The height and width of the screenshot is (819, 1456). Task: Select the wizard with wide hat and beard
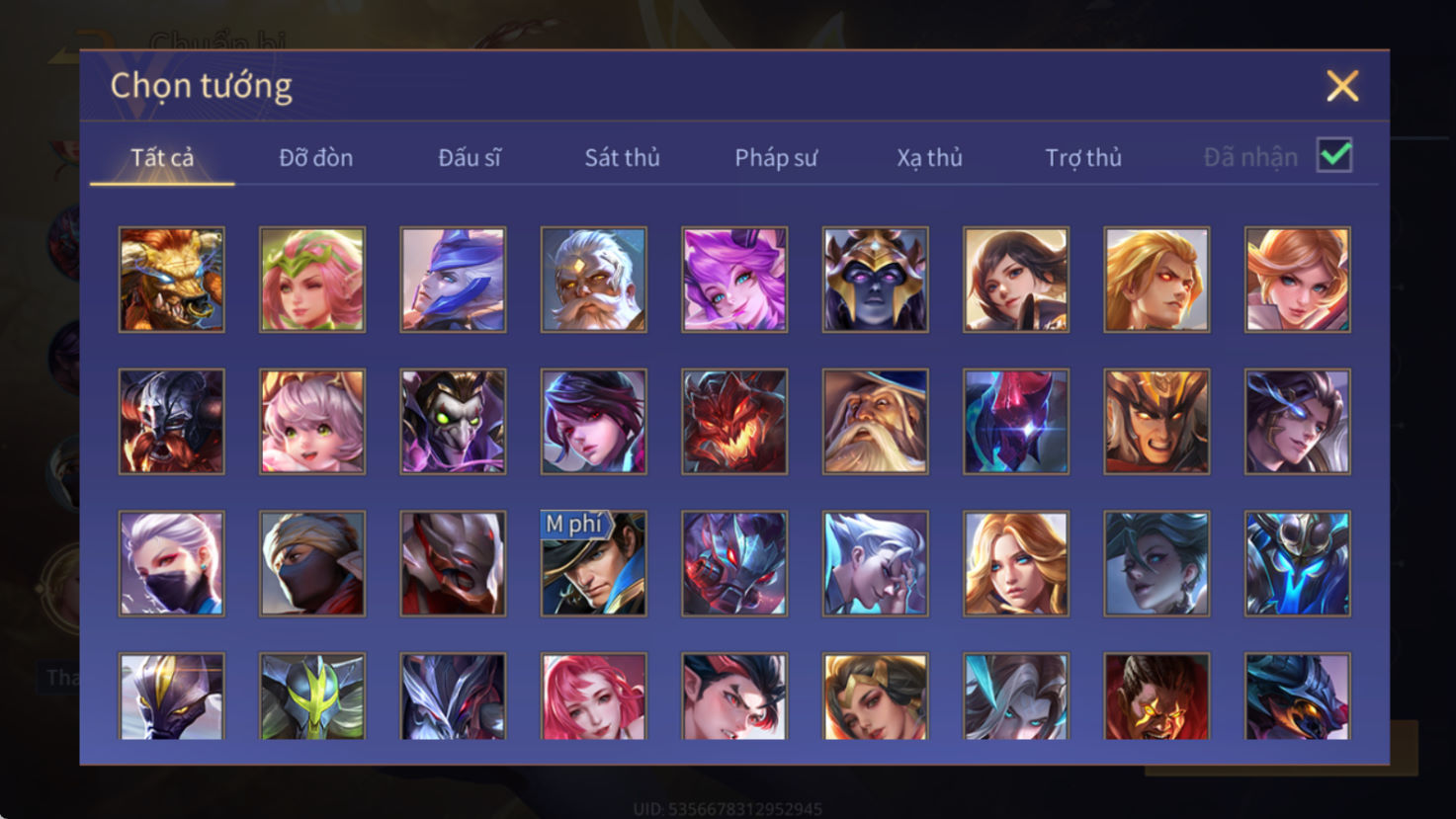(876, 422)
